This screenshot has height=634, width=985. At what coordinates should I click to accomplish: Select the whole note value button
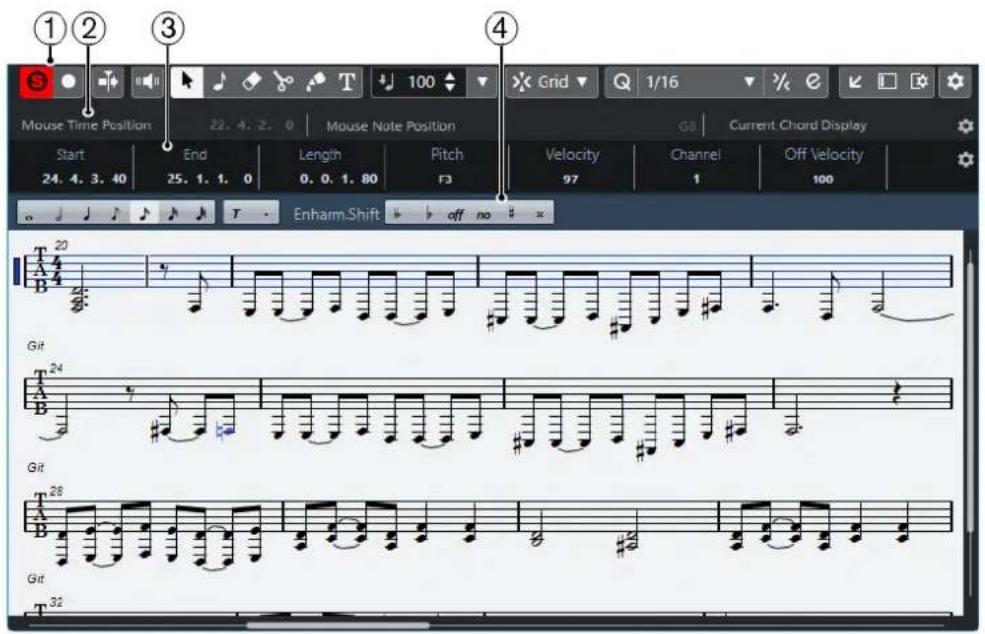pos(30,214)
